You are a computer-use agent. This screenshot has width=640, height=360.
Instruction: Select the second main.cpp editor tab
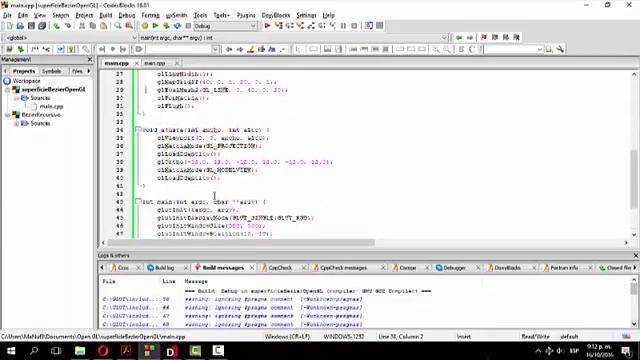[155, 63]
